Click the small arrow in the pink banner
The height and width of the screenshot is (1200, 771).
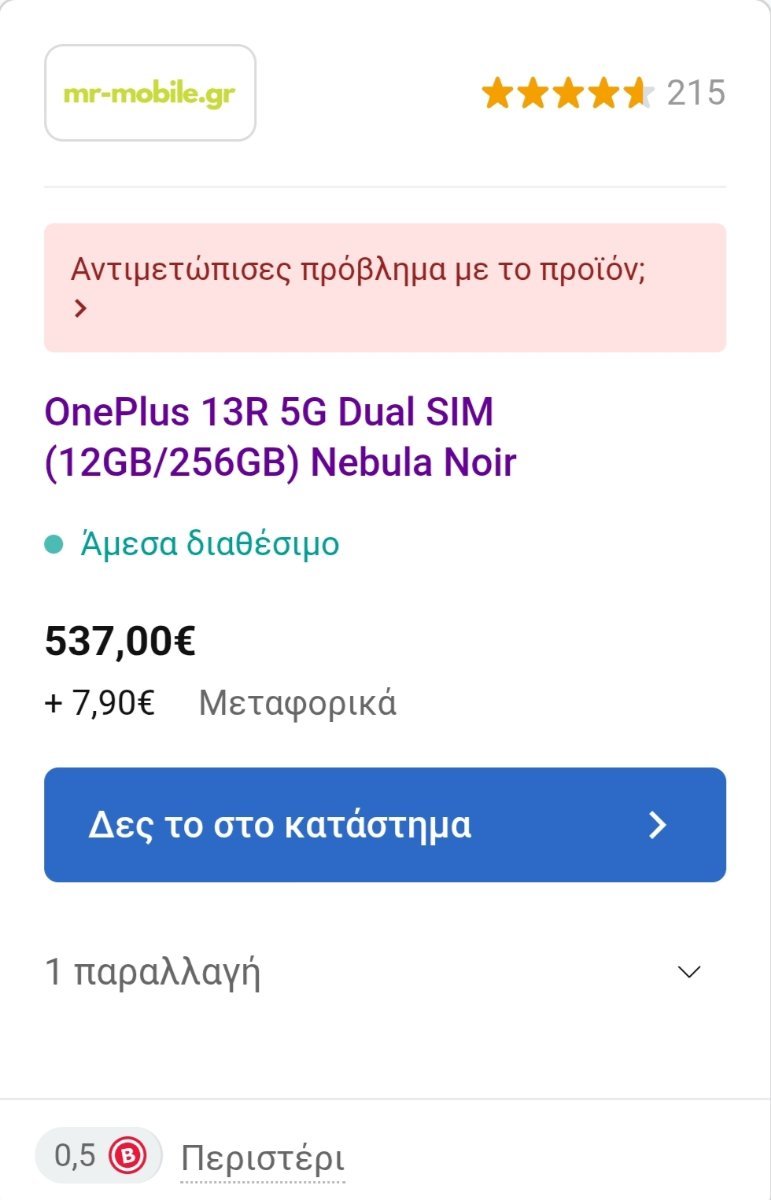coord(81,309)
